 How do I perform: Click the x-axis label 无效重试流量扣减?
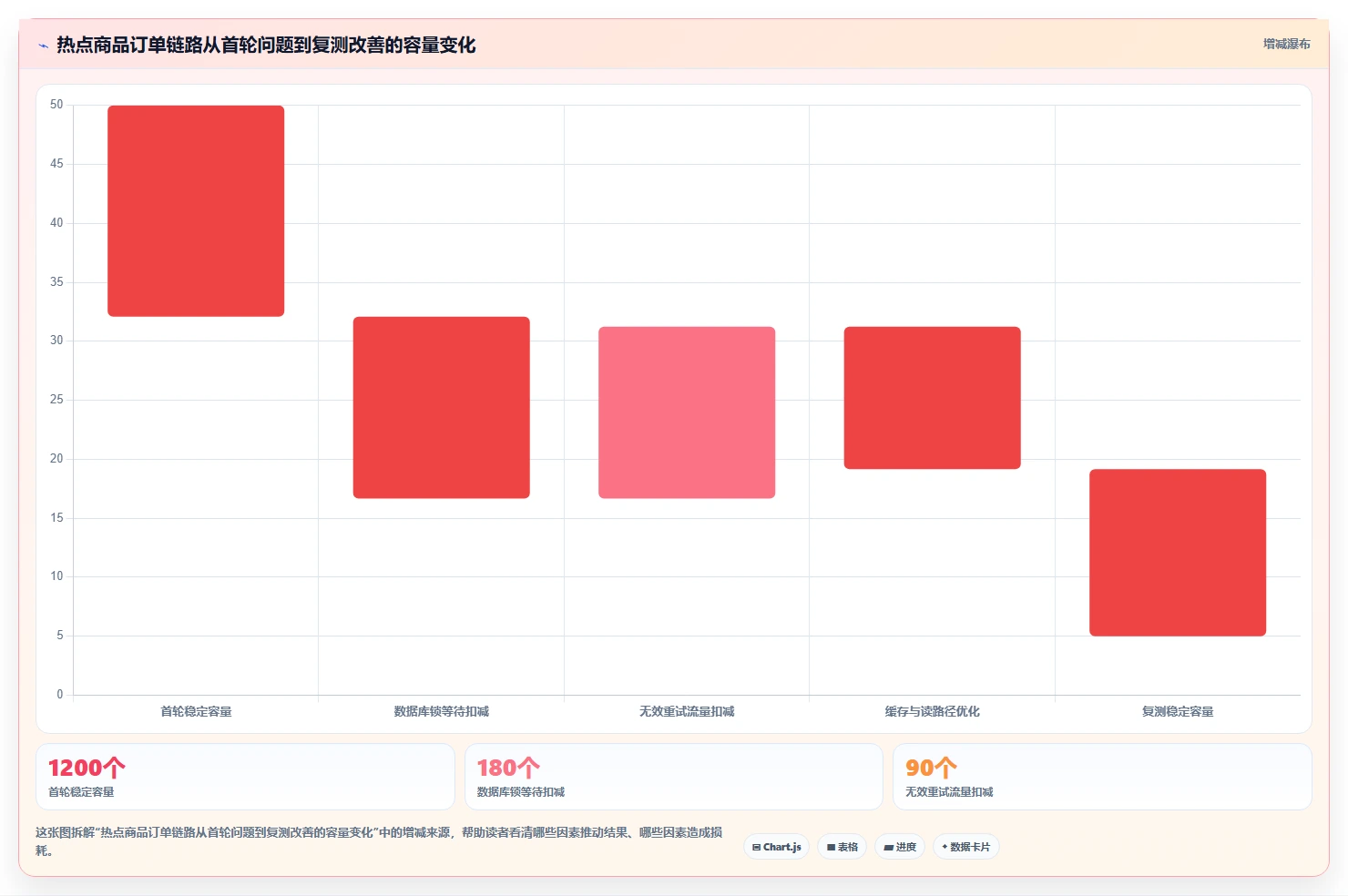(x=687, y=711)
